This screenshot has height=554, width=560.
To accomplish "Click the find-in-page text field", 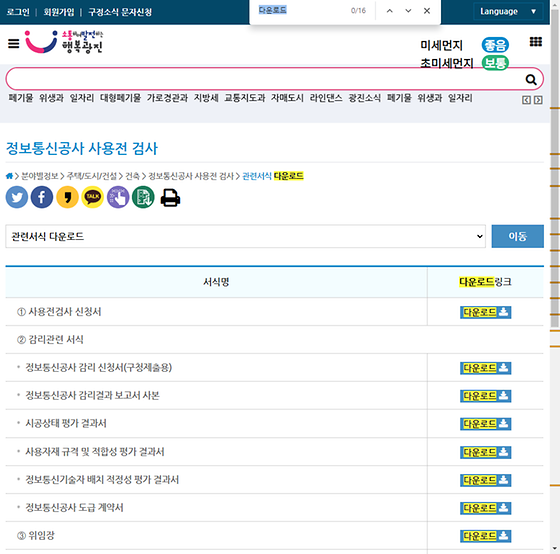I will (x=300, y=10).
